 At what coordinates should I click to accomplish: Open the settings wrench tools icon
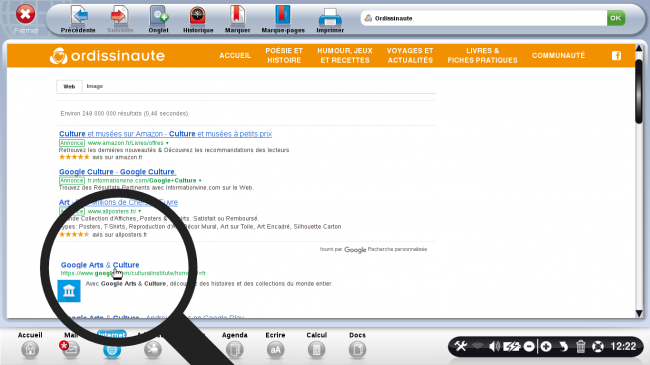click(461, 346)
